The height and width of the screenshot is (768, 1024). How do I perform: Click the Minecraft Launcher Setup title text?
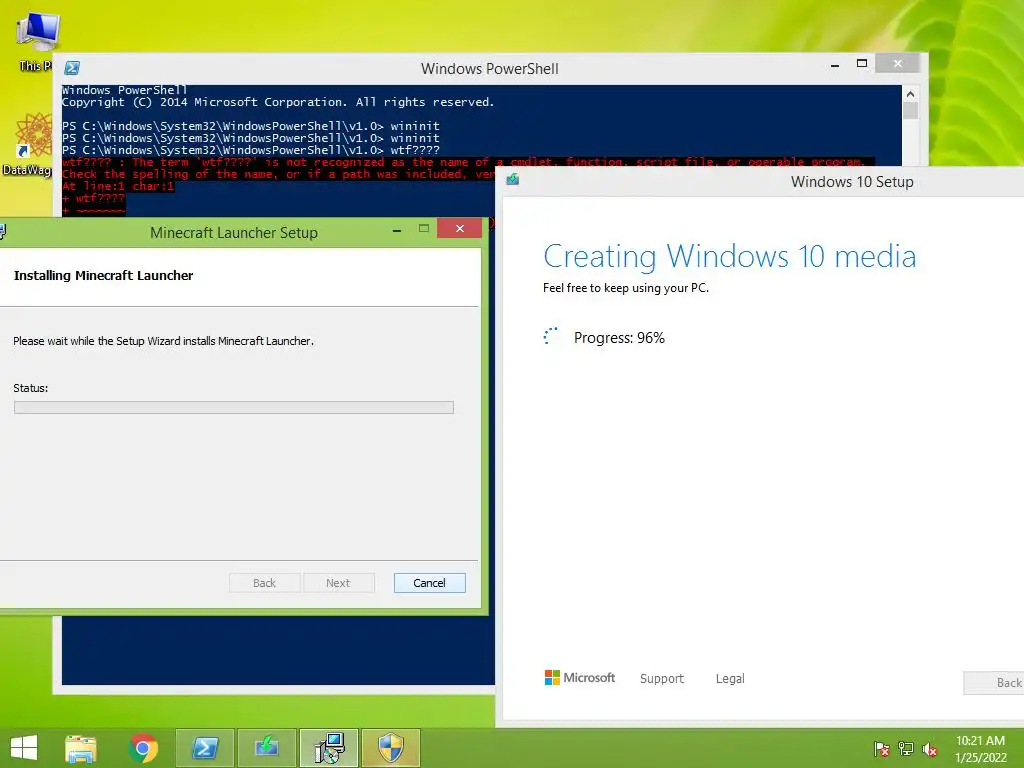click(234, 232)
